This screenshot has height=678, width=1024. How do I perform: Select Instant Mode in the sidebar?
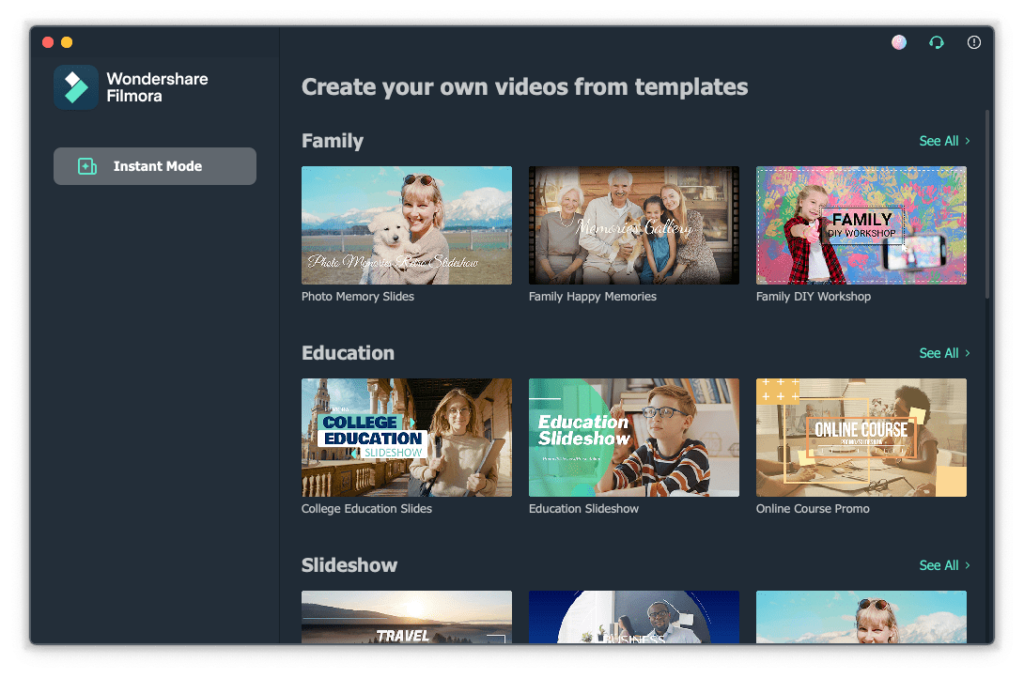coord(155,167)
